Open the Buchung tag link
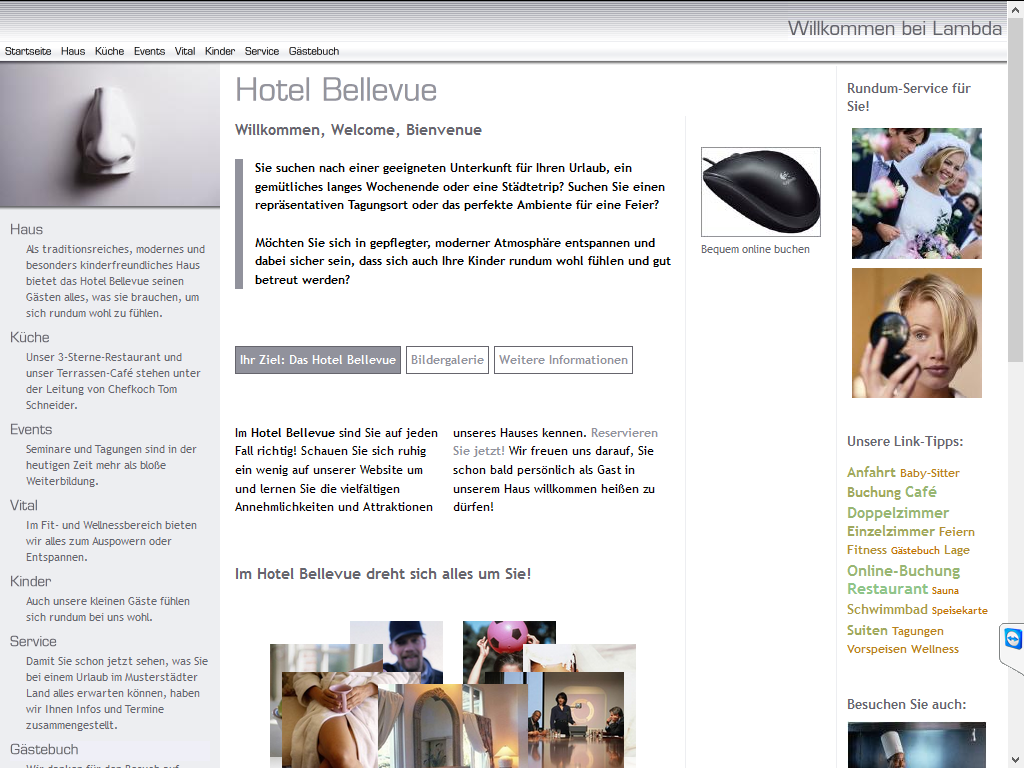 point(874,492)
